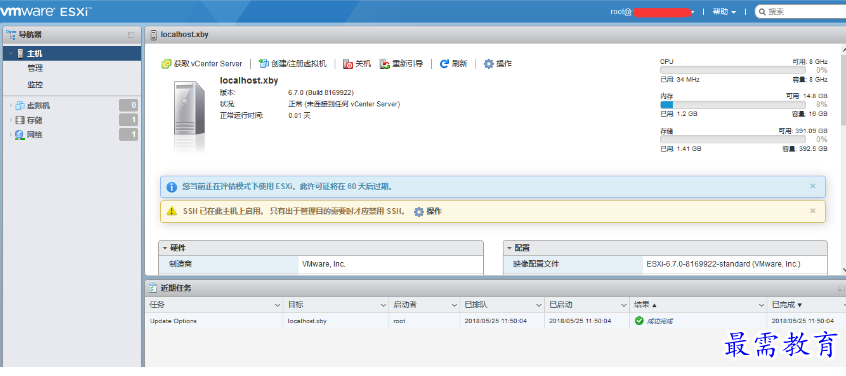The width and height of the screenshot is (846, 376).
Task: Dismiss the evaluation mode notice
Action: 813,186
